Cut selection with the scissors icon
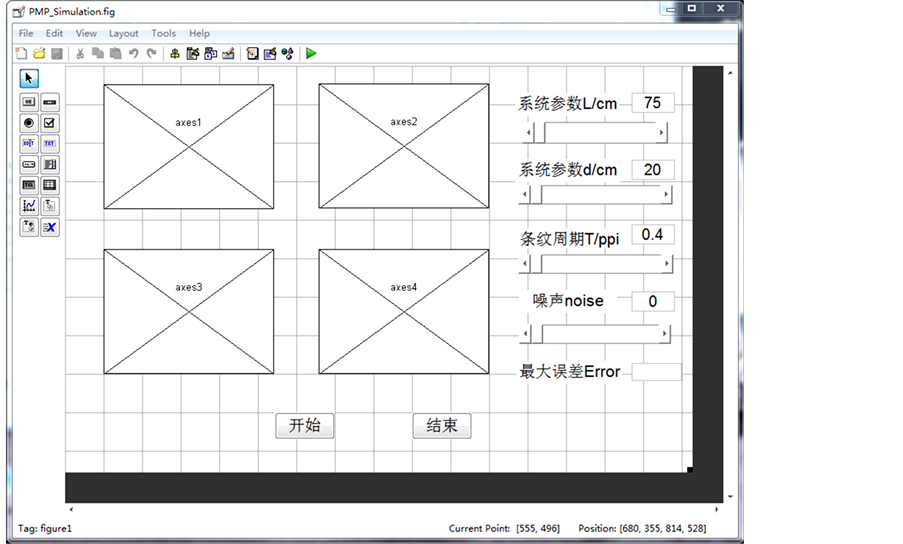Screen dimensions: 903x544 click(x=80, y=54)
